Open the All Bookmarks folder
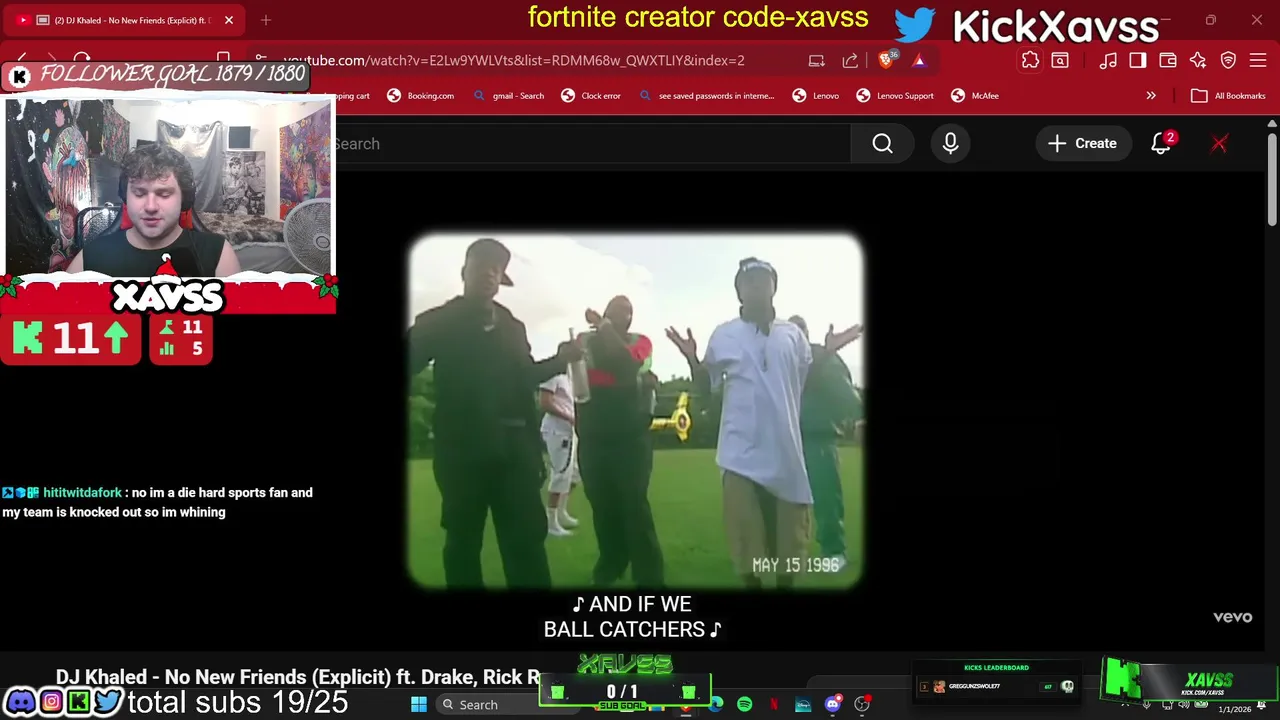 point(1228,96)
